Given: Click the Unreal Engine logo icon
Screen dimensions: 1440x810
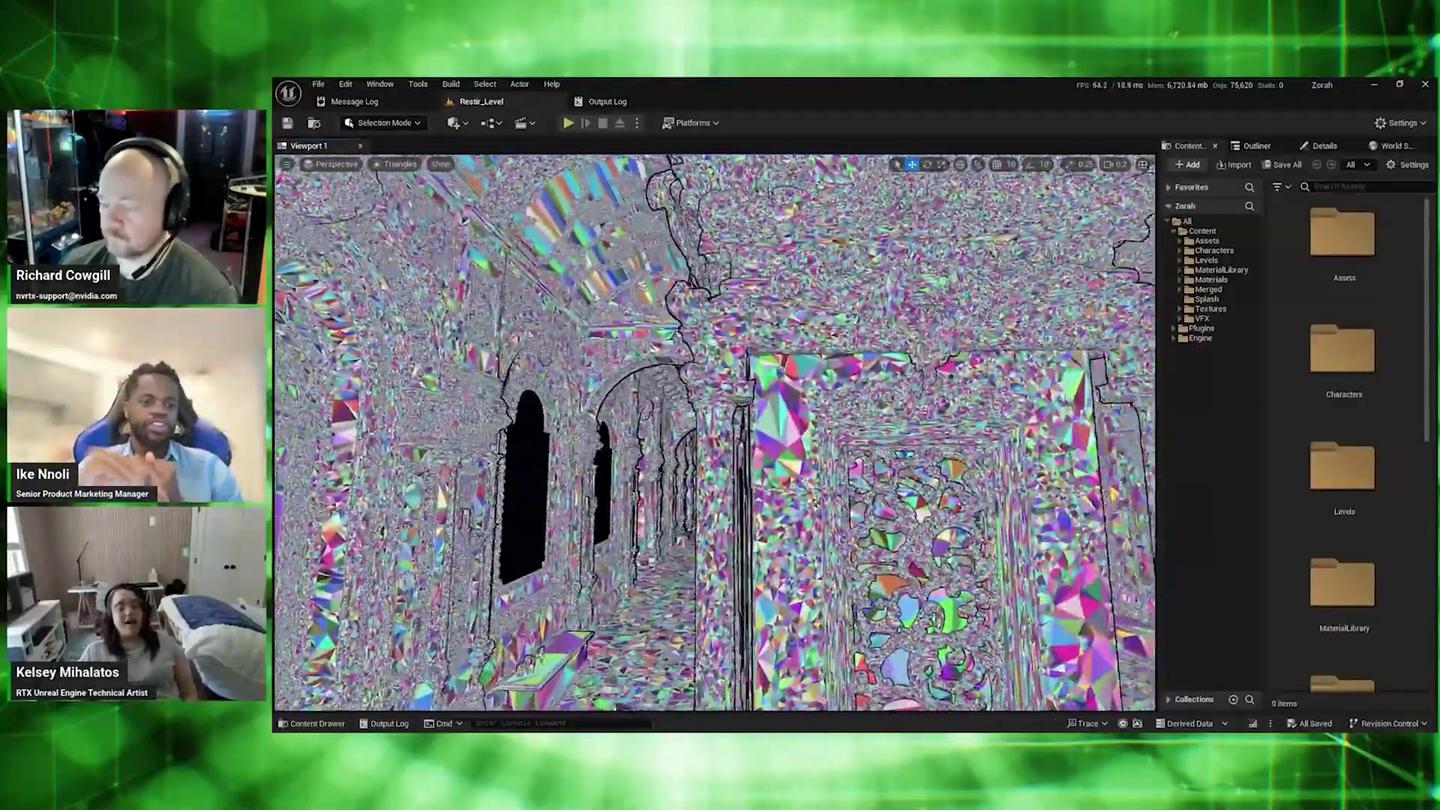Looking at the screenshot, I should coord(288,93).
